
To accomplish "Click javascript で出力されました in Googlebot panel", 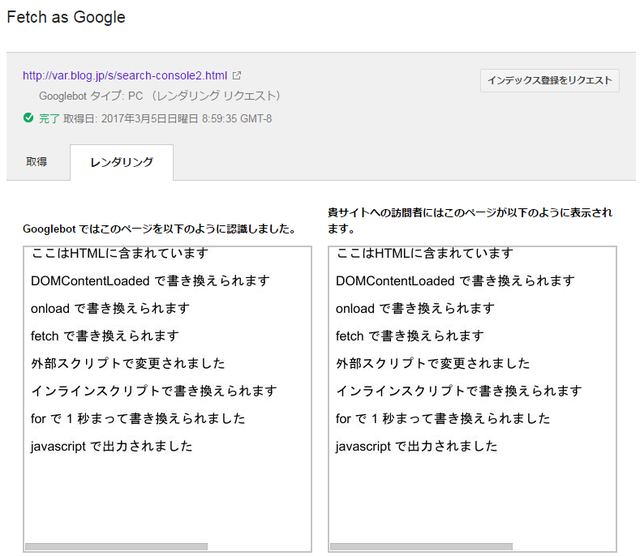I will coord(111,446).
